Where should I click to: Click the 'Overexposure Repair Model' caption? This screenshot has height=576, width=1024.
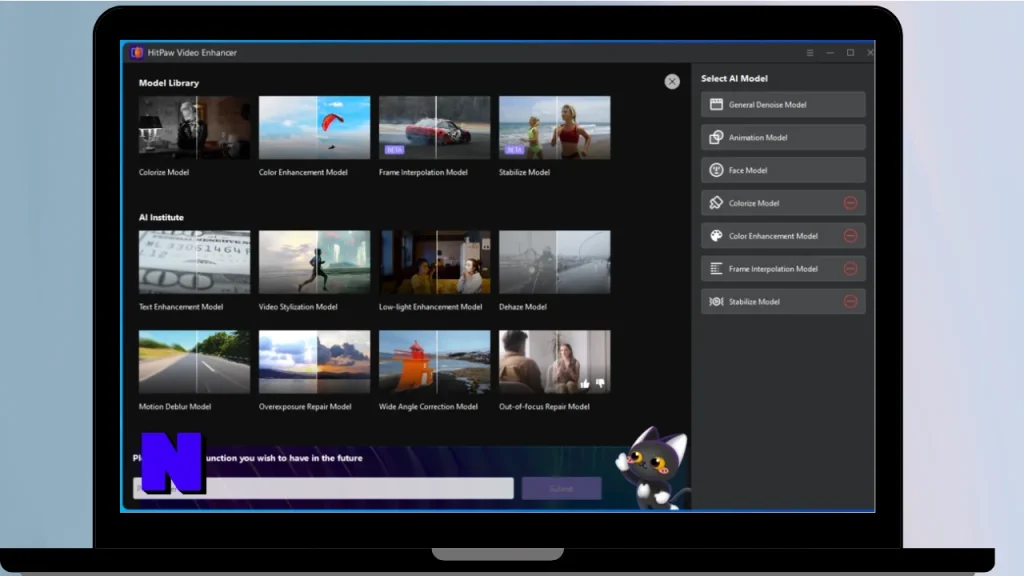(305, 406)
